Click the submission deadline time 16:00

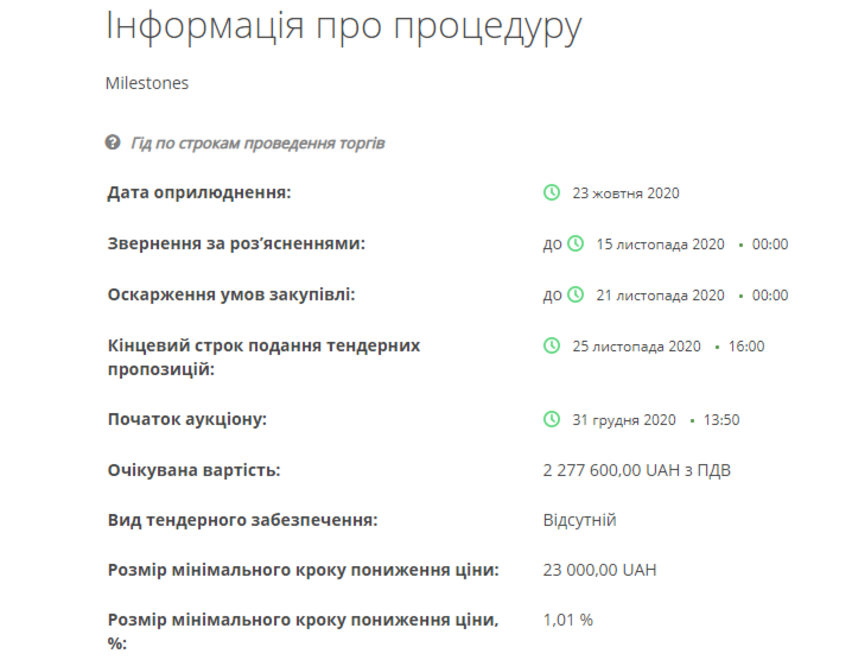click(x=747, y=346)
